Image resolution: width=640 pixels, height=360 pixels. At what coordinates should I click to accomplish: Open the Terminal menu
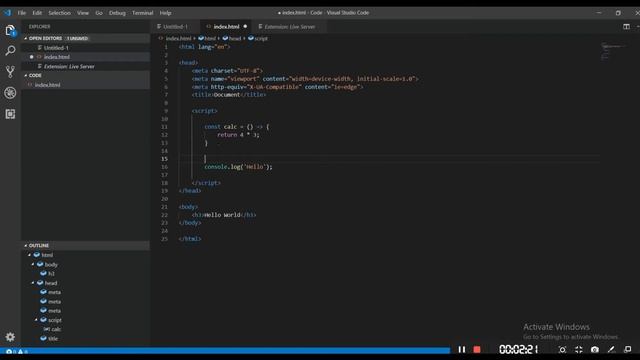coord(142,13)
